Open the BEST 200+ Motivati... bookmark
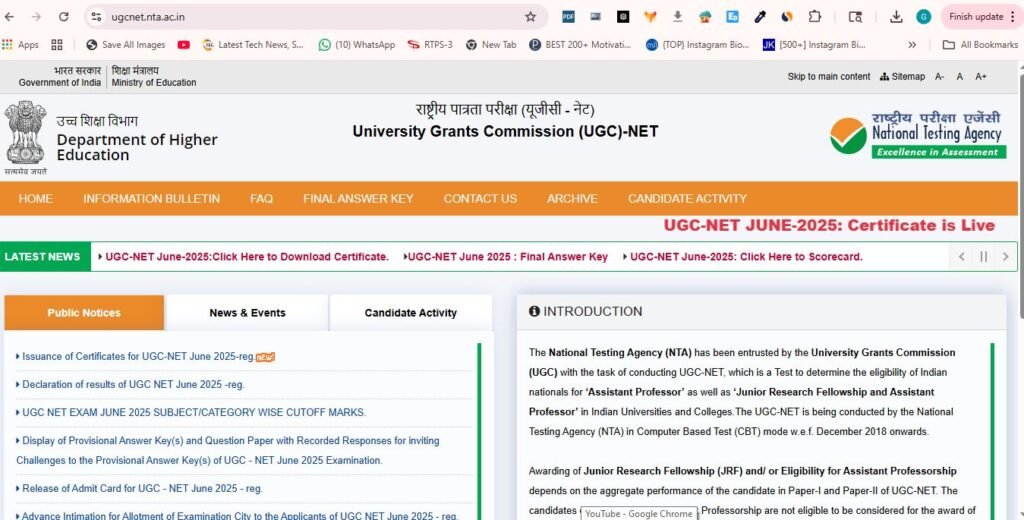The width and height of the screenshot is (1024, 520). [x=580, y=44]
